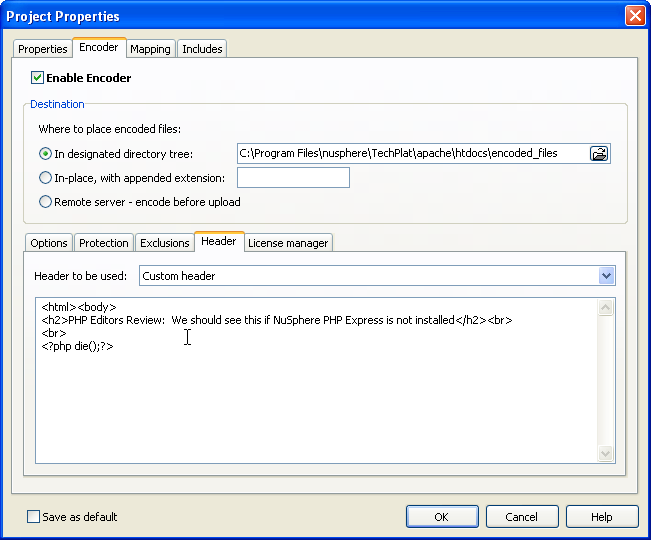Open the Protection sub-tab
This screenshot has height=540, width=651.
pos(104,243)
